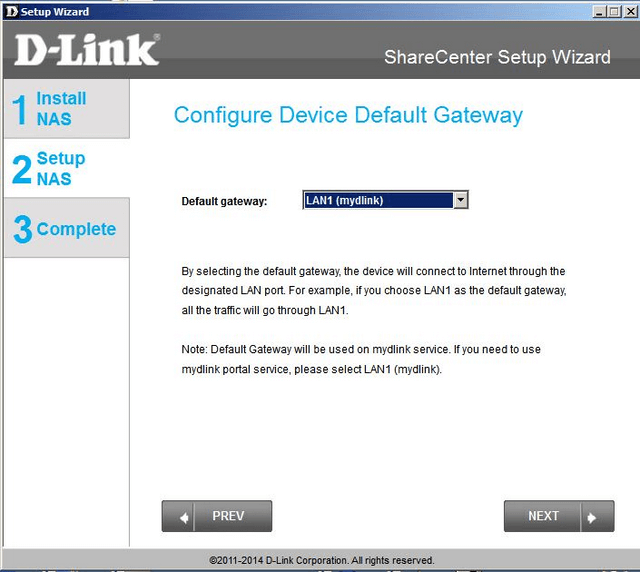The image size is (640, 572).
Task: Click the 'Note: Default Gateway will be used' paragraph
Action: [361, 359]
